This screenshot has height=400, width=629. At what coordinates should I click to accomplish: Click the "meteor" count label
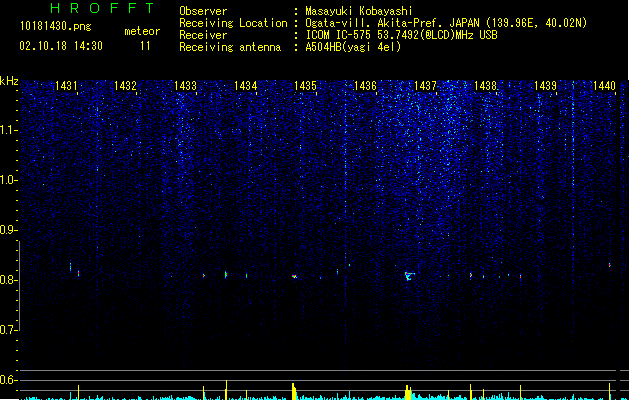point(142,31)
